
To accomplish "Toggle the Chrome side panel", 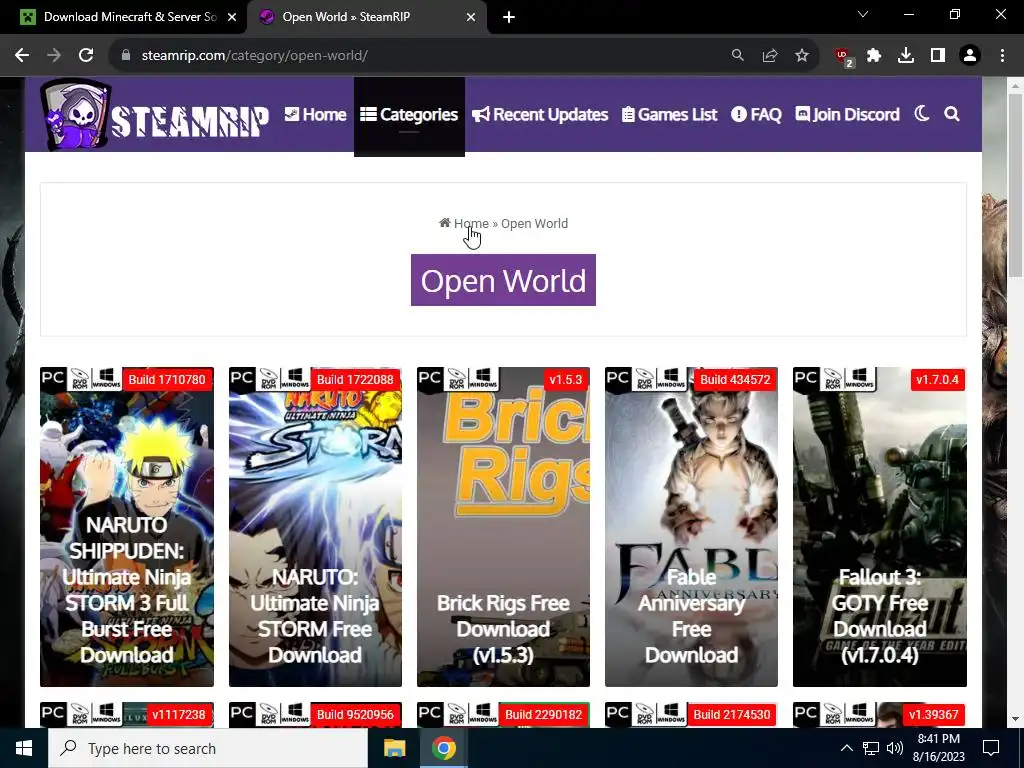I will 938,56.
